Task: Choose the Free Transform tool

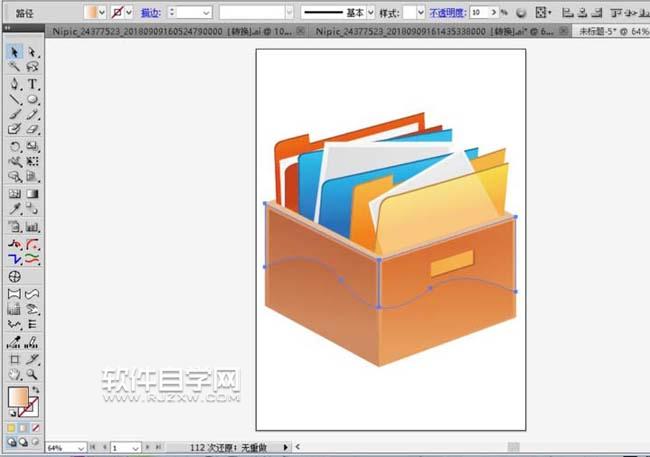Action: 32,161
